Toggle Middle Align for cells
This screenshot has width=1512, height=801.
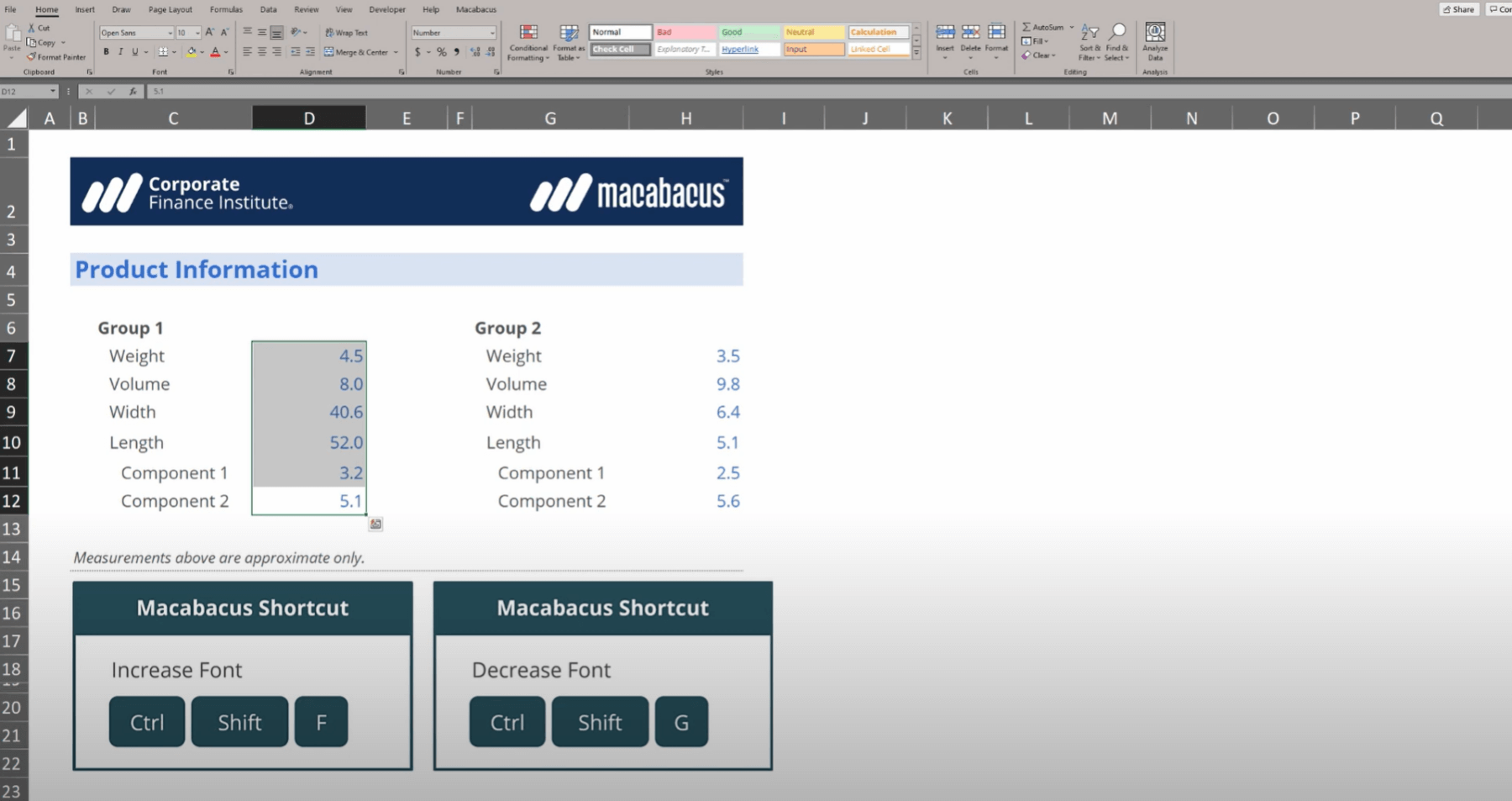pyautogui.click(x=261, y=33)
